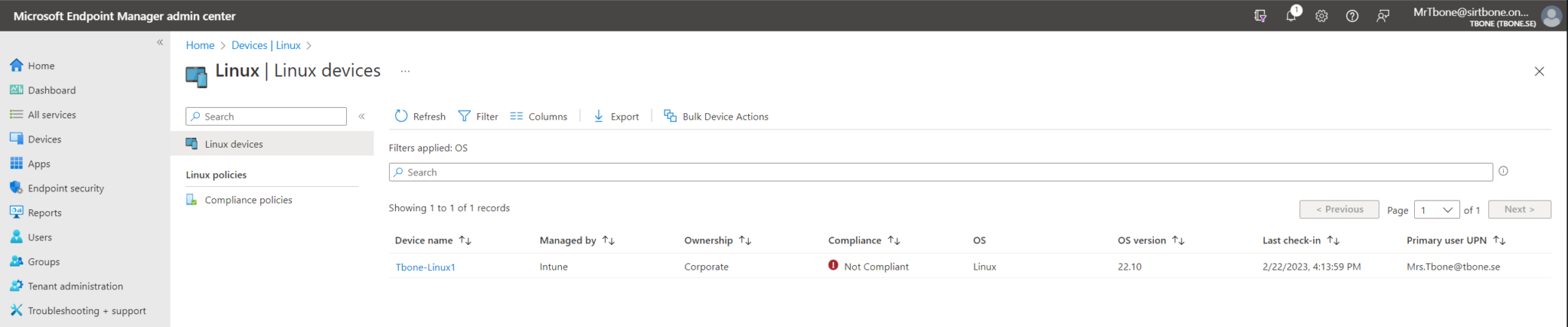
Task: Collapse the Linux blade menu pane
Action: coord(361,116)
